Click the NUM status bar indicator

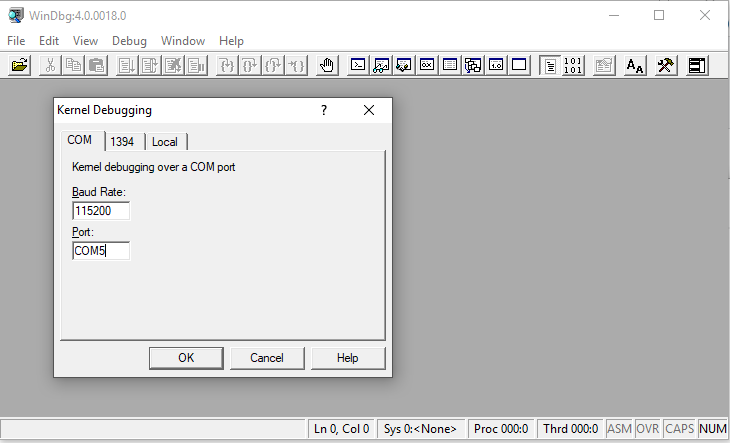712,429
